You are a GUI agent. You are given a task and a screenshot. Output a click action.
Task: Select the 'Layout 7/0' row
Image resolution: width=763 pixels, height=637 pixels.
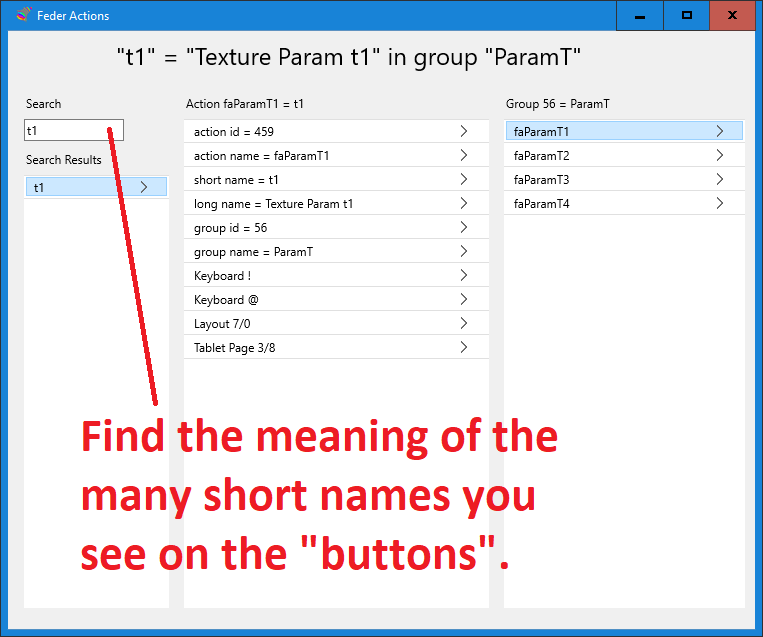tap(320, 324)
